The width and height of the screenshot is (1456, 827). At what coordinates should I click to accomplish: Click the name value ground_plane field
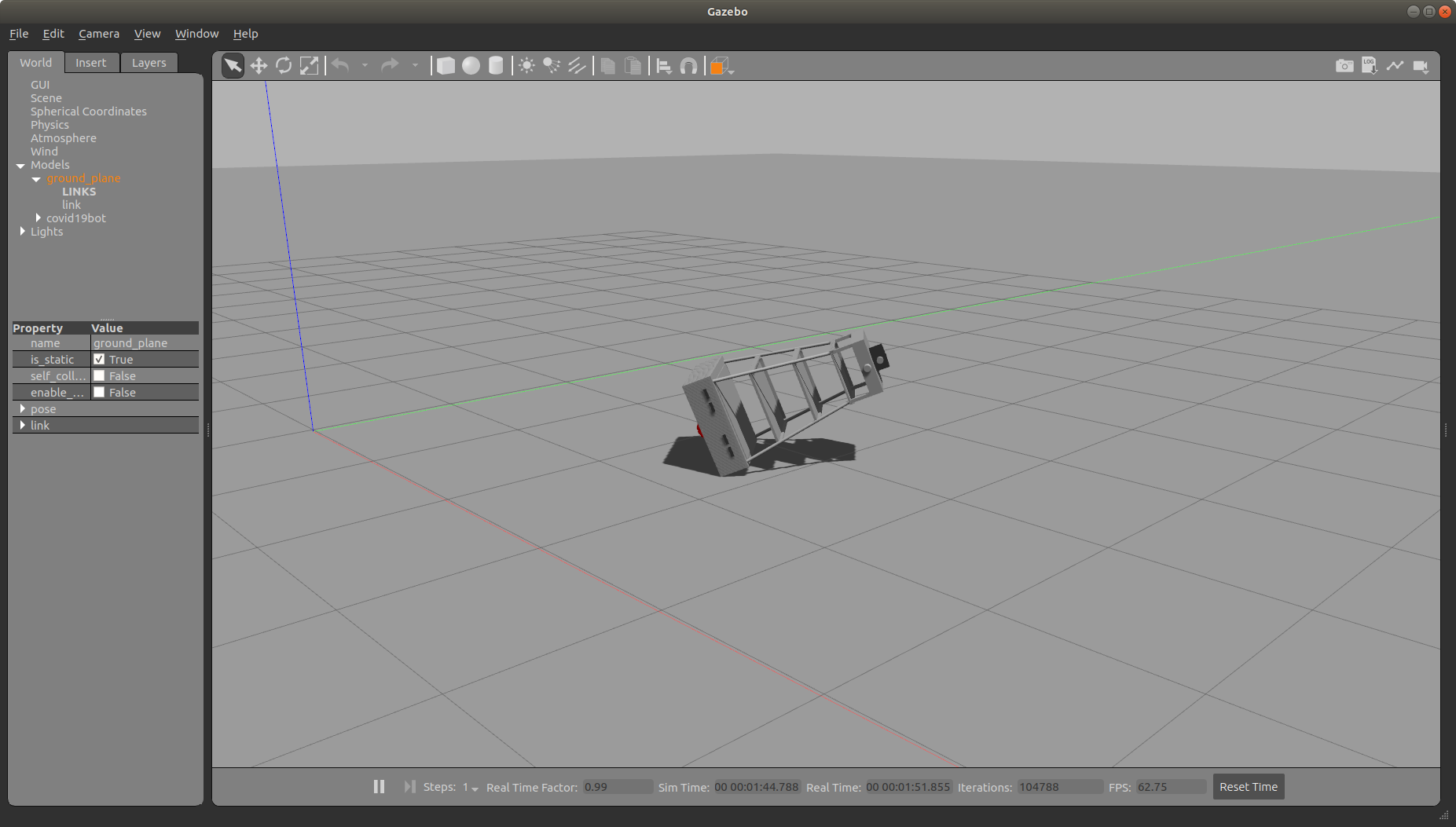coord(145,342)
